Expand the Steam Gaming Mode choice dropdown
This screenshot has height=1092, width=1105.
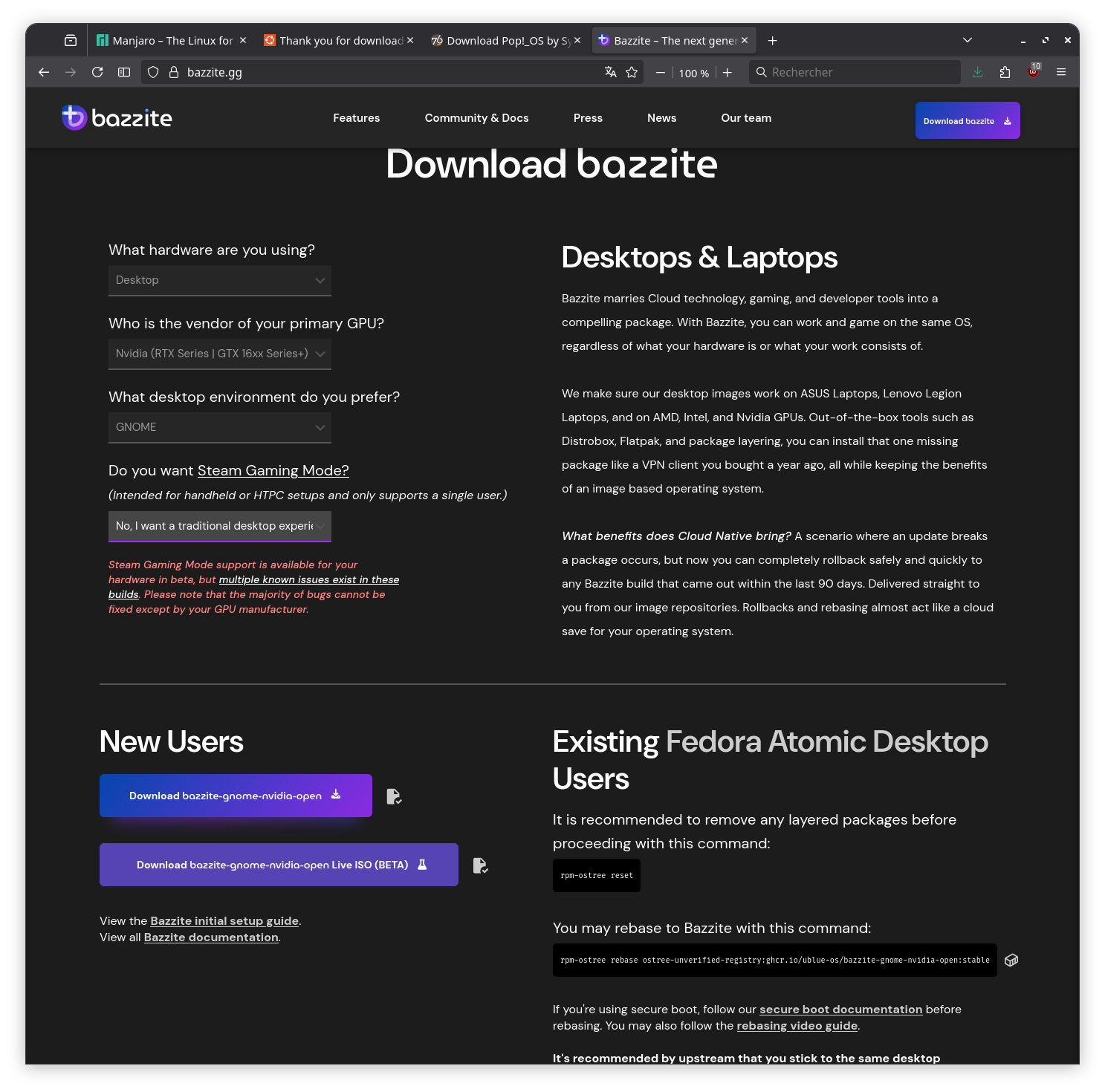click(219, 526)
